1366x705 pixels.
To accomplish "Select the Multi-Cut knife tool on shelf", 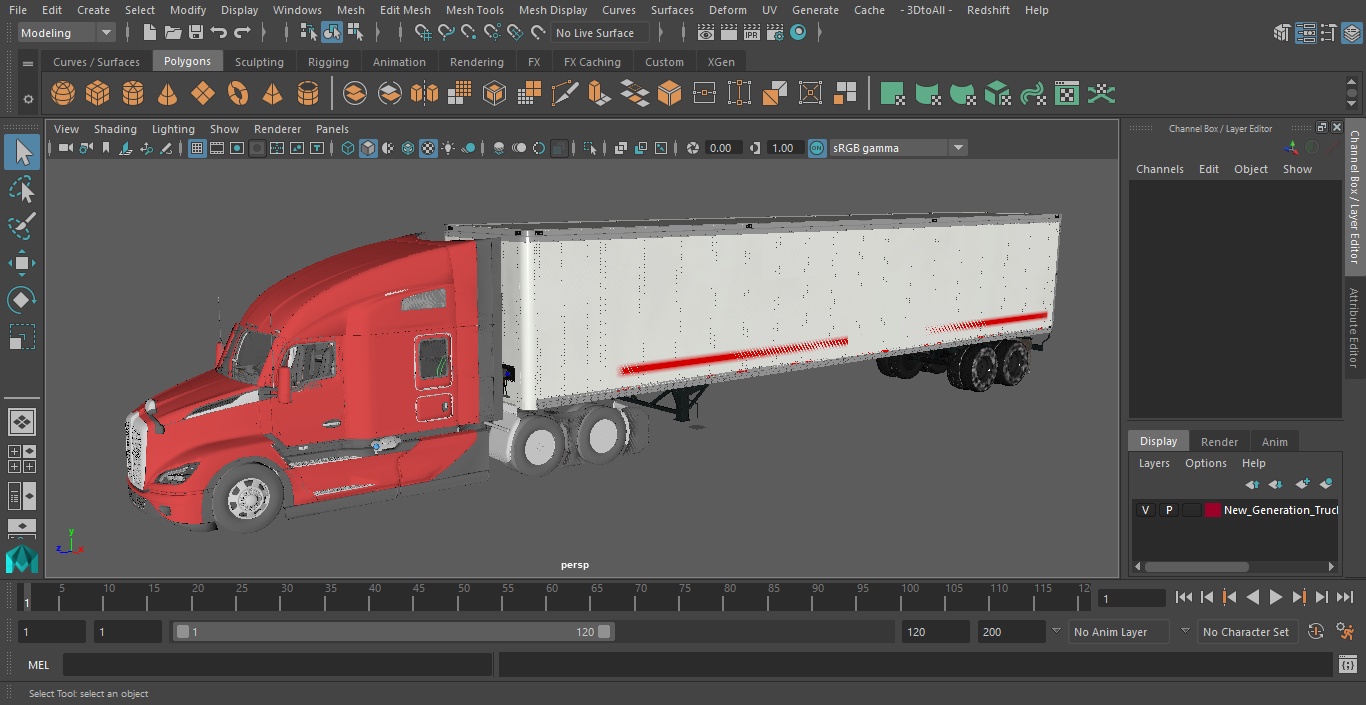I will [564, 94].
